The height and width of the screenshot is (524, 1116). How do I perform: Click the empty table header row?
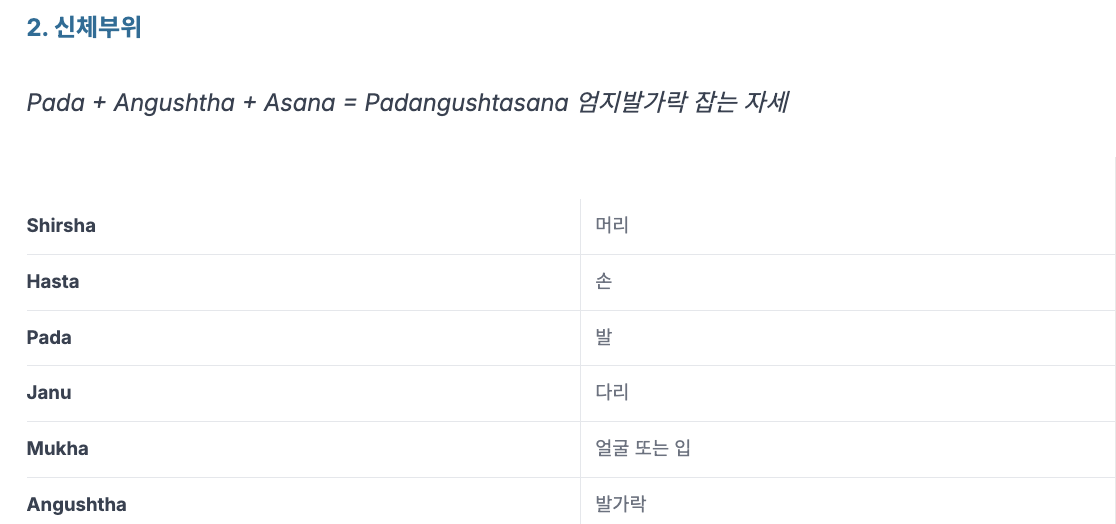pos(571,178)
